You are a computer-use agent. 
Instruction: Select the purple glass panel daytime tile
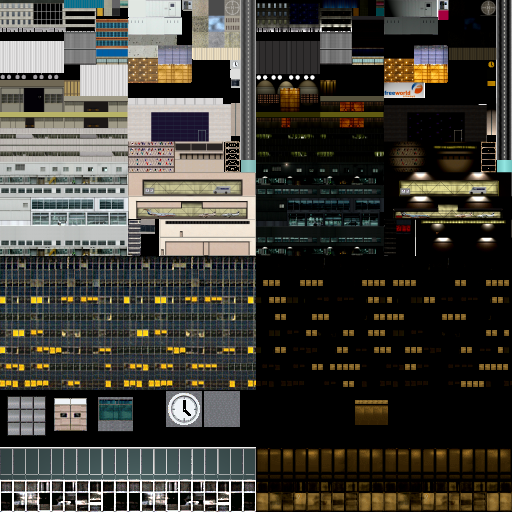175,55
